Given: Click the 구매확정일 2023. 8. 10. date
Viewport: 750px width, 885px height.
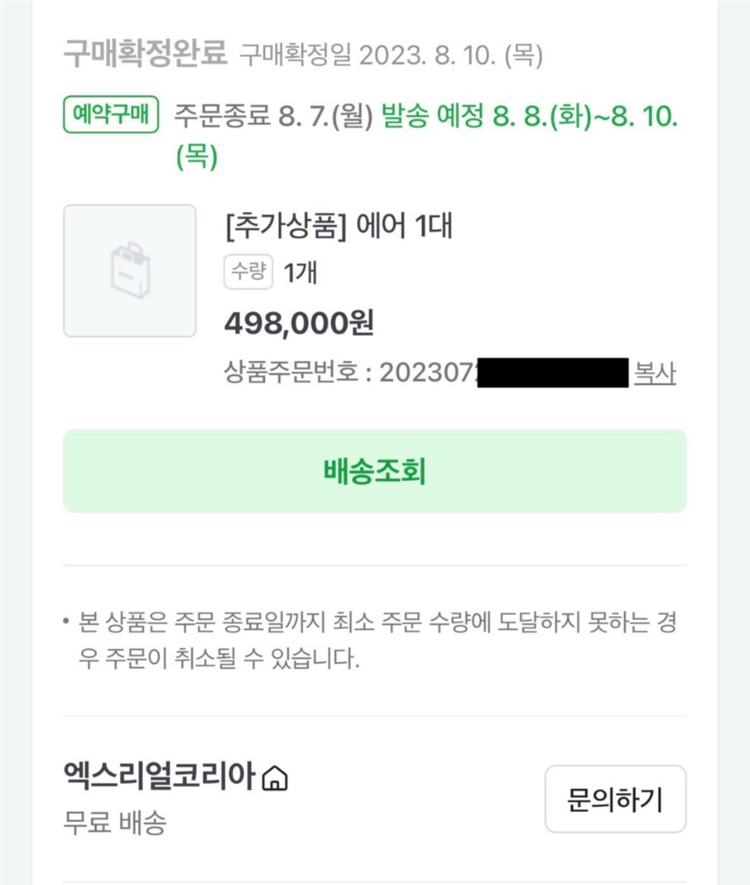Looking at the screenshot, I should pyautogui.click(x=392, y=55).
